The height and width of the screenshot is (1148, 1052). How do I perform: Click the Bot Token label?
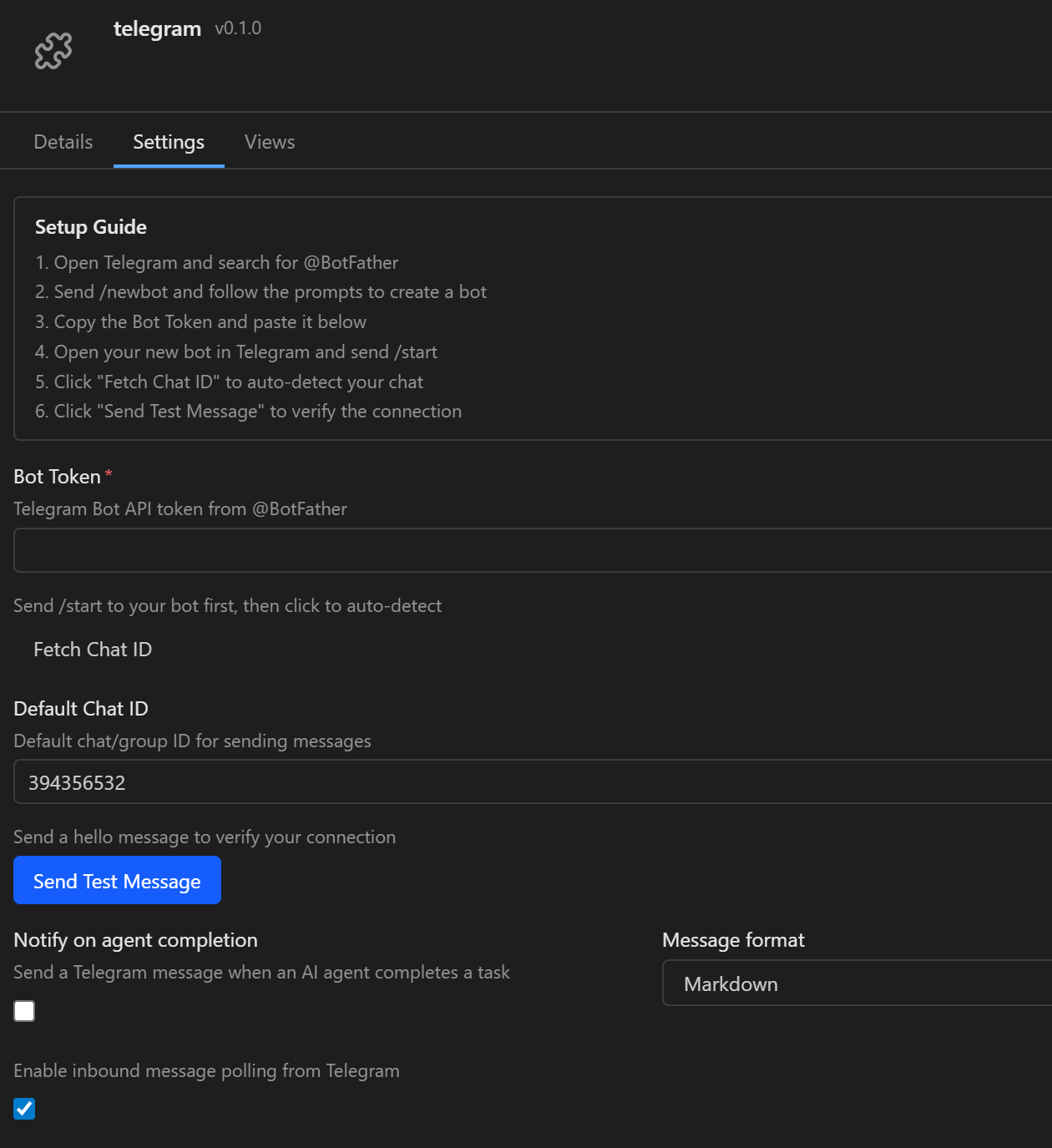click(57, 477)
